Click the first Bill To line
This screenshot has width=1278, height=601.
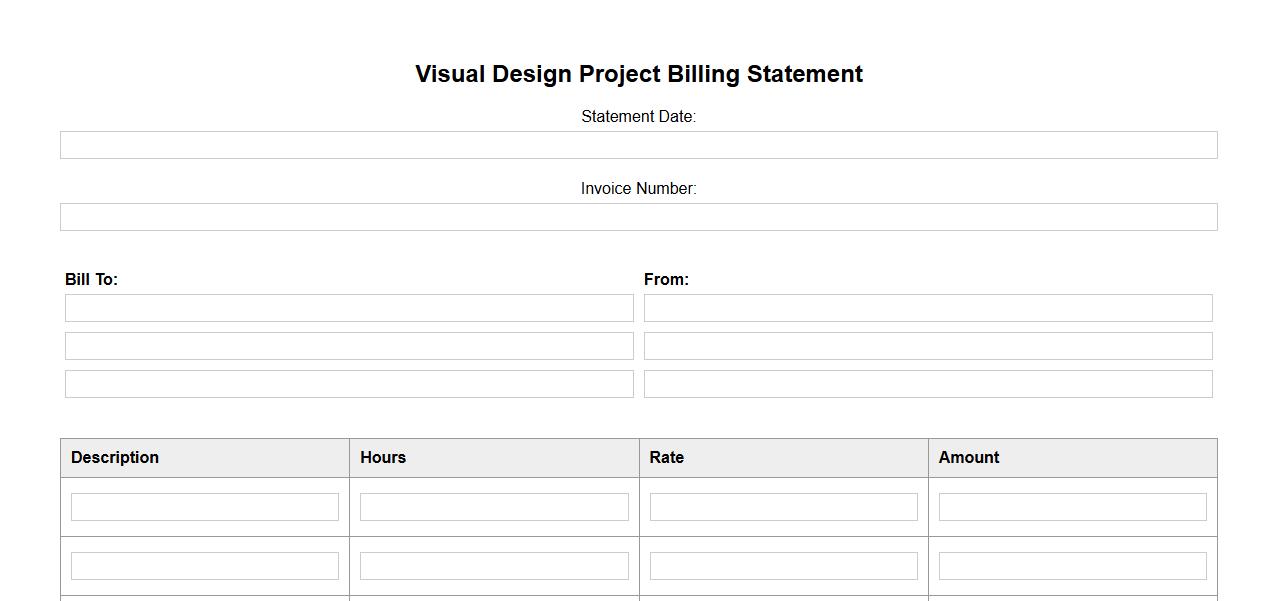tap(349, 308)
